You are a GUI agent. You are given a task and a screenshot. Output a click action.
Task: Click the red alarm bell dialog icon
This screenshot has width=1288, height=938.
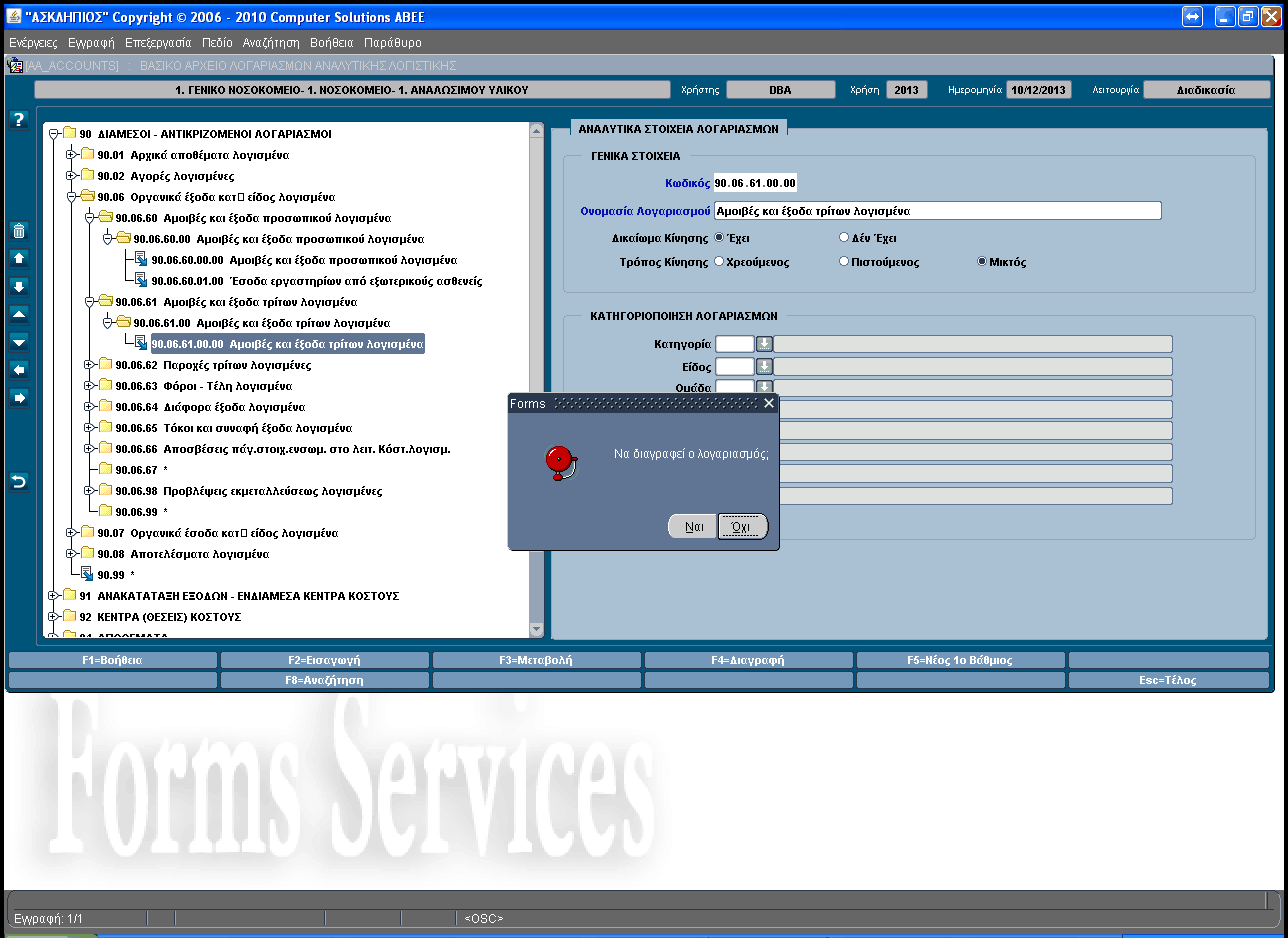coord(561,463)
